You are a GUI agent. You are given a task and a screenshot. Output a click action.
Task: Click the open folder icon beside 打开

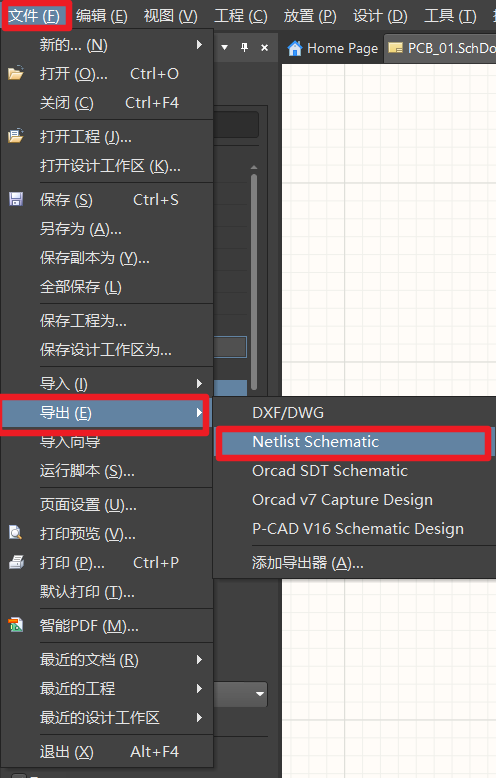point(15,74)
